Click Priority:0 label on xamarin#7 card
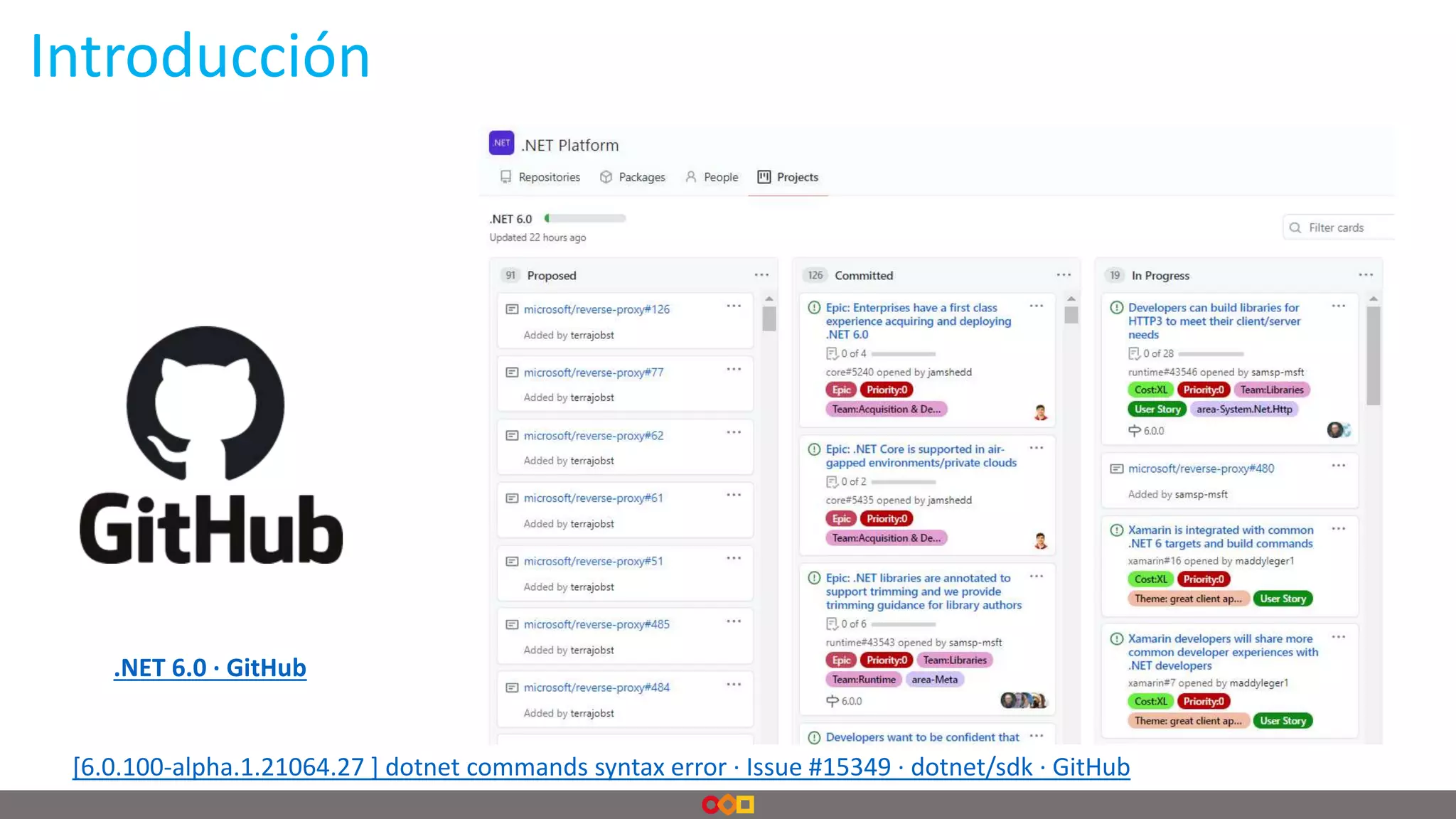The height and width of the screenshot is (819, 1456). [1204, 701]
